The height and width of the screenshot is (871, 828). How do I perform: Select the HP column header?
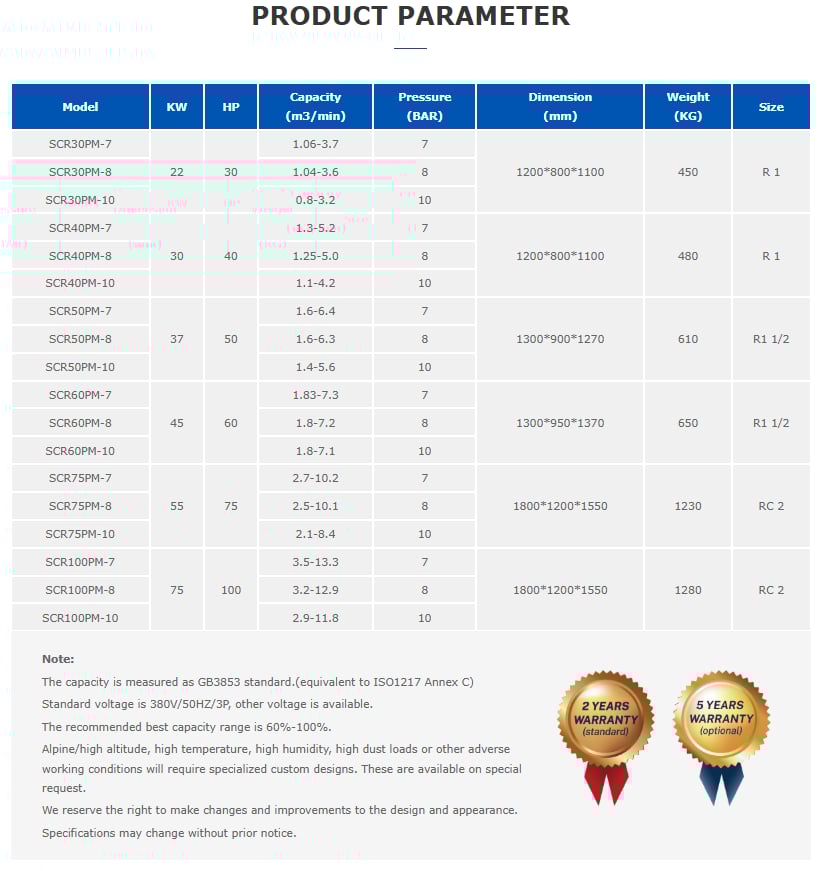click(x=231, y=107)
